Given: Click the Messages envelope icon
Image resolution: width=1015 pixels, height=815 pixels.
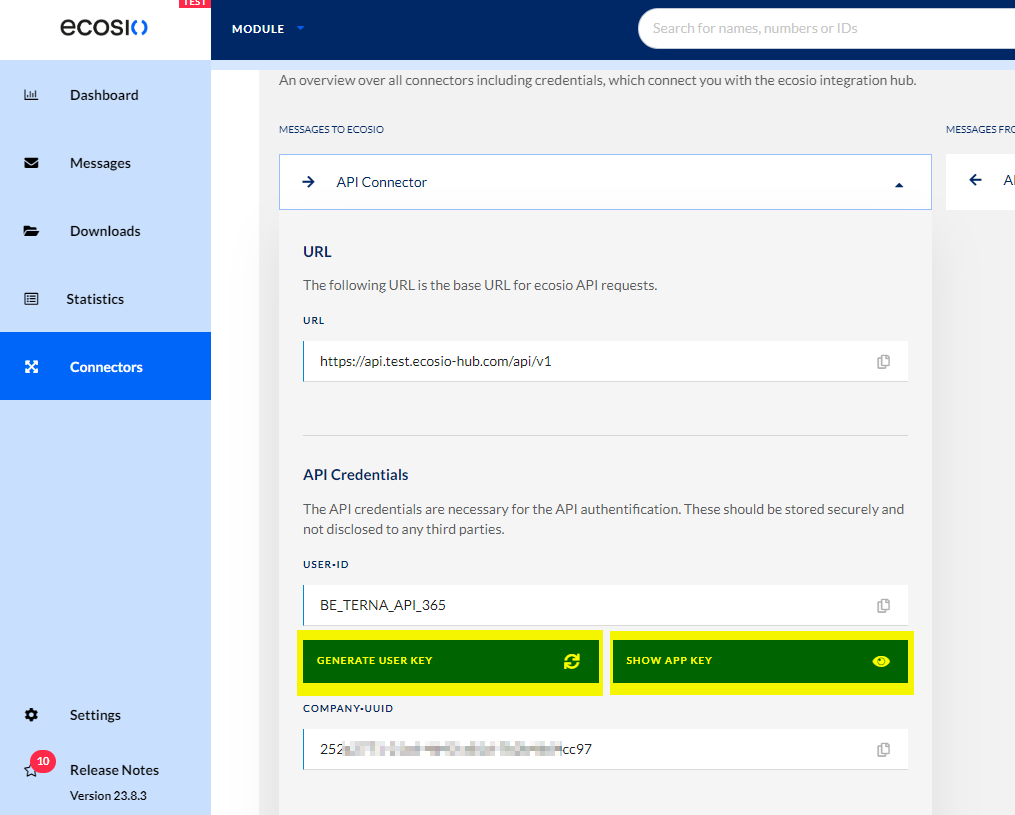Looking at the screenshot, I should pos(31,163).
